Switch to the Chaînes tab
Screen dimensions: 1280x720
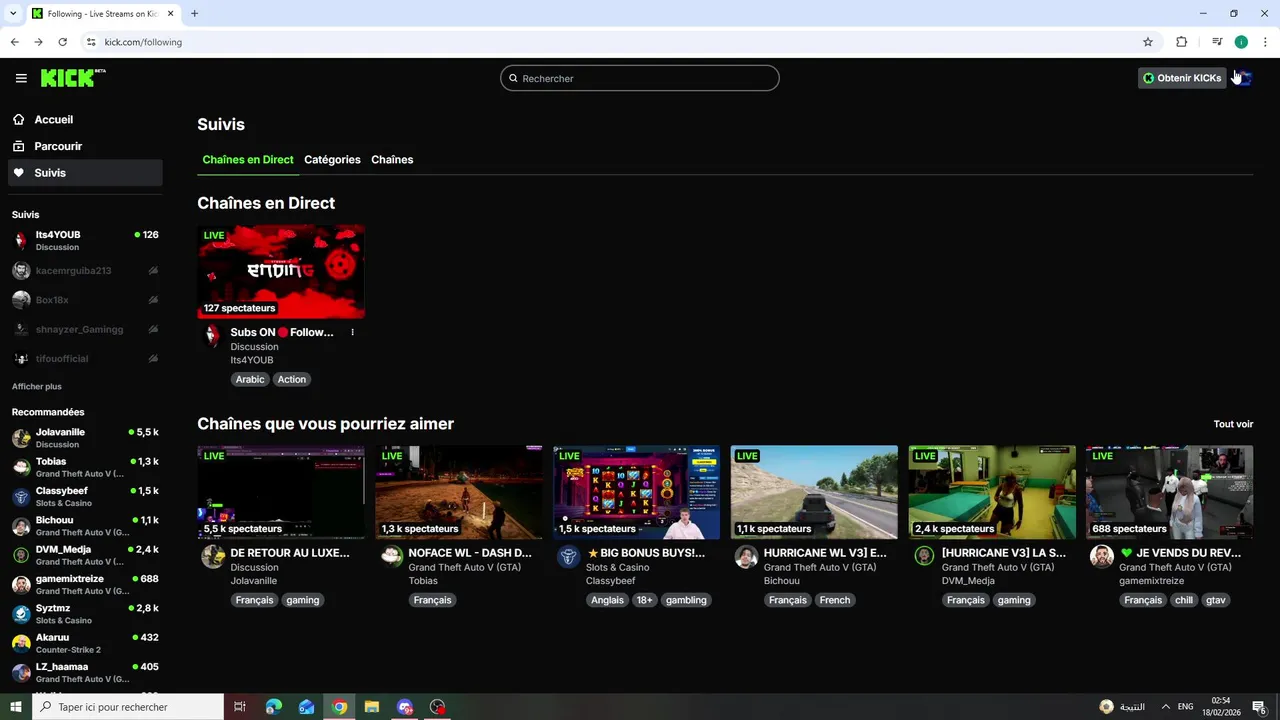point(392,159)
